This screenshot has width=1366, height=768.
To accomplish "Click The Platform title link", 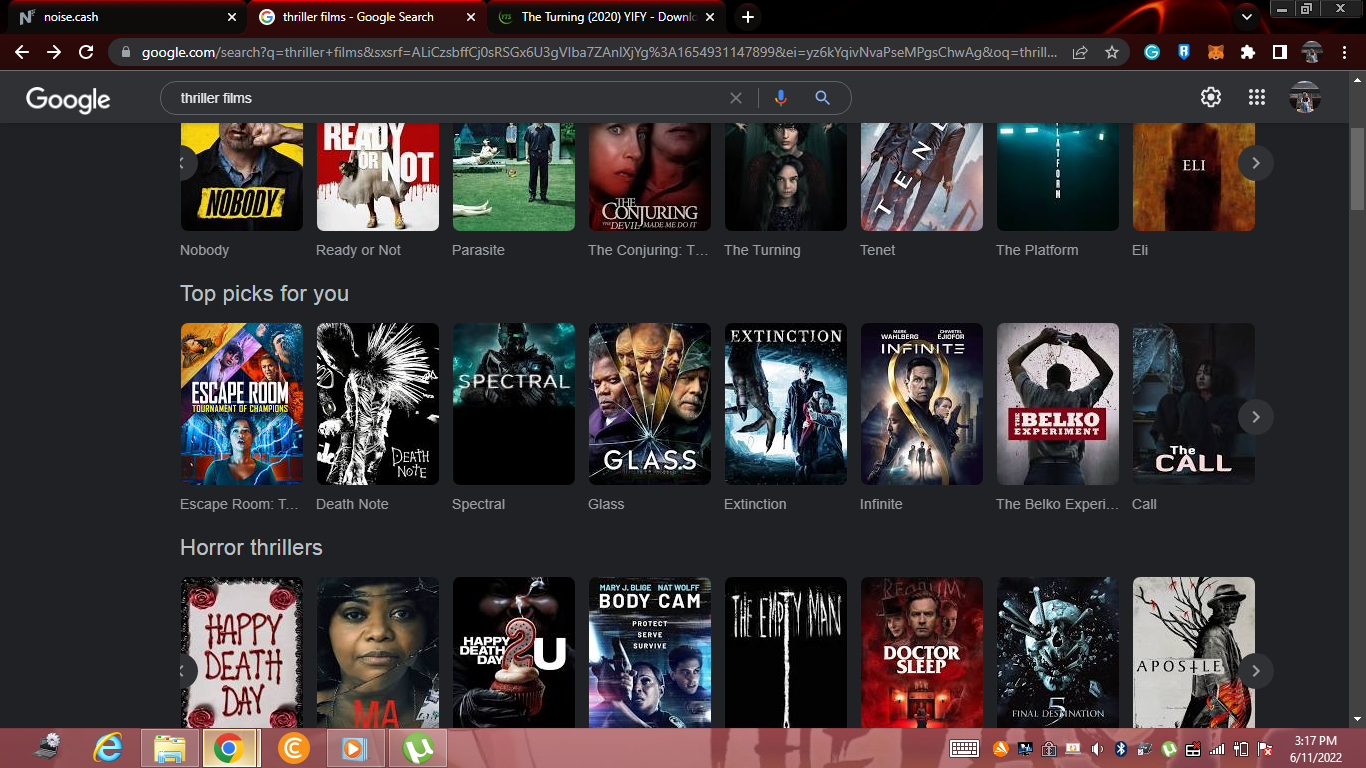I will [1037, 250].
